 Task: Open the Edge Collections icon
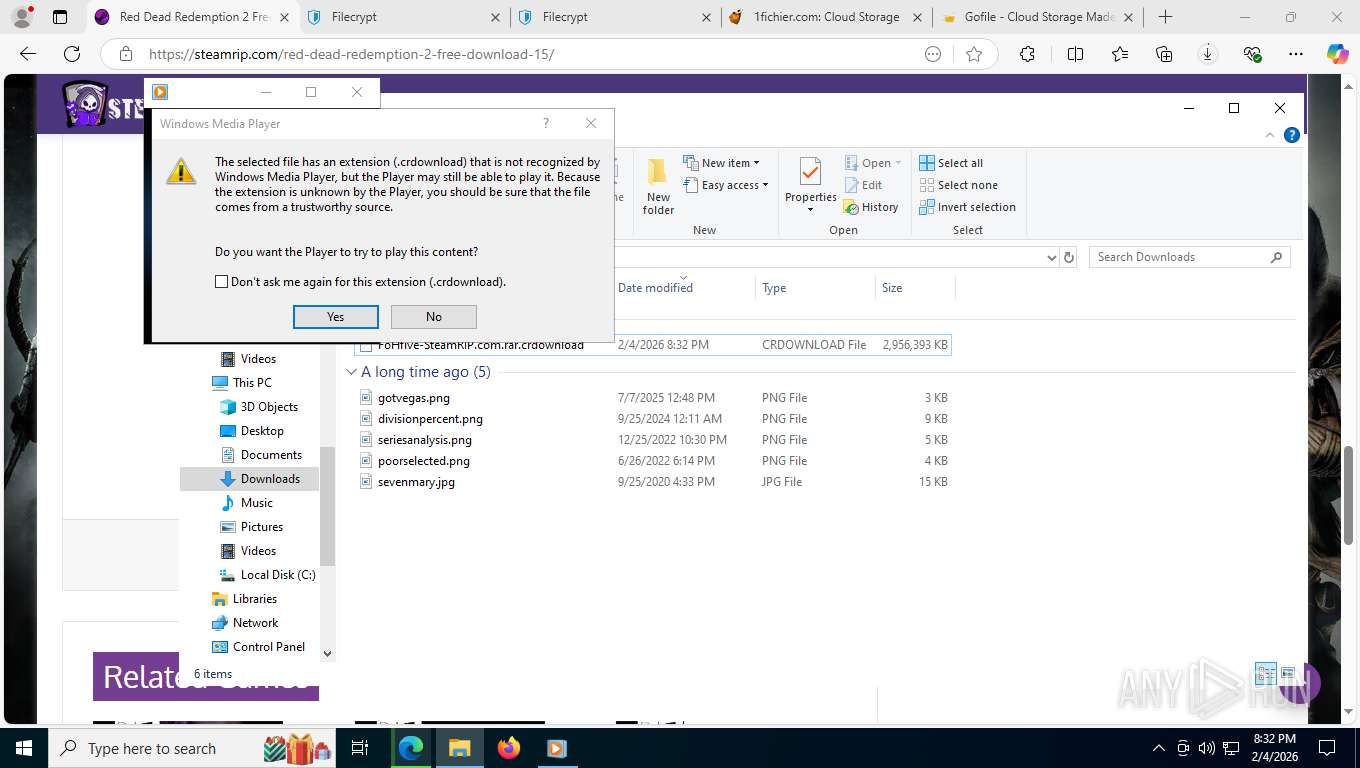pos(1164,54)
